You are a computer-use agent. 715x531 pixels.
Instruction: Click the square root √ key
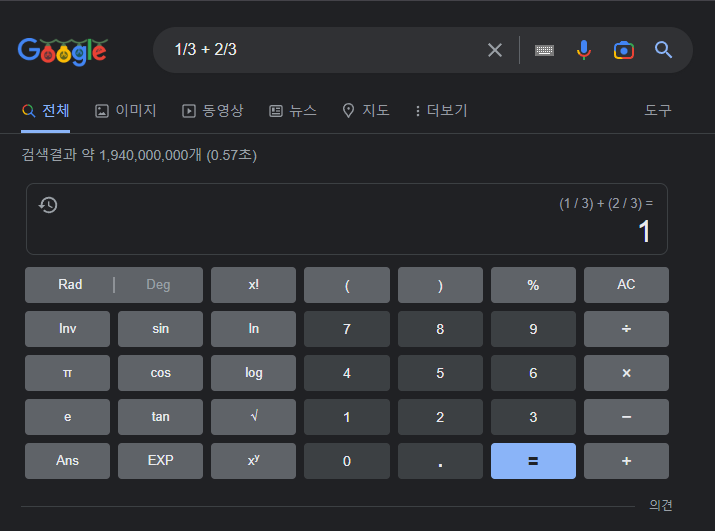254,417
